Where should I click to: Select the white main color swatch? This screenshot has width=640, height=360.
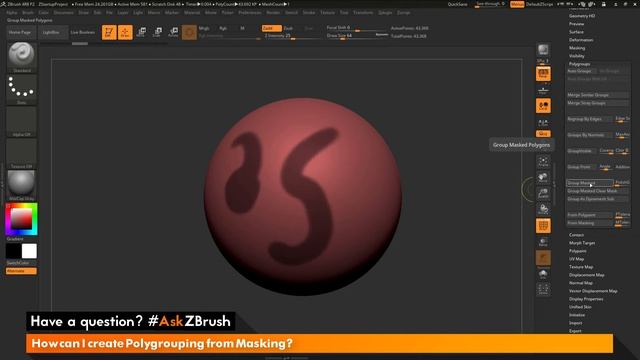29,251
